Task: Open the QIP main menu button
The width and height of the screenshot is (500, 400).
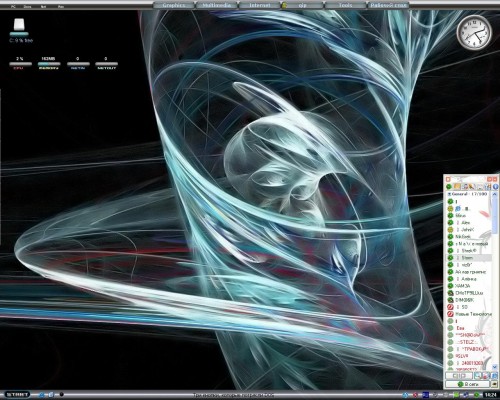Action: point(459,376)
